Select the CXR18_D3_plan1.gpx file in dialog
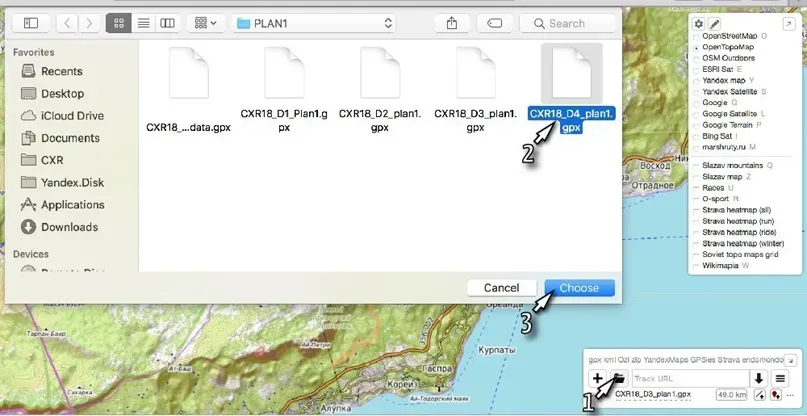The width and height of the screenshot is (807, 416). (476, 90)
